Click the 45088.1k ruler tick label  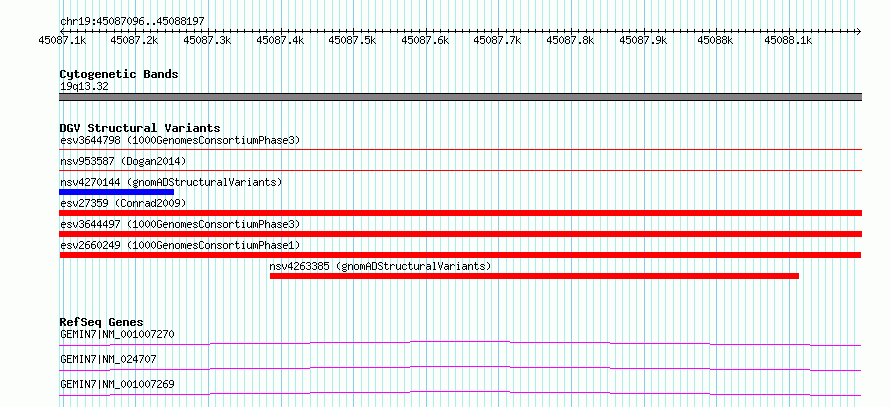click(x=788, y=40)
